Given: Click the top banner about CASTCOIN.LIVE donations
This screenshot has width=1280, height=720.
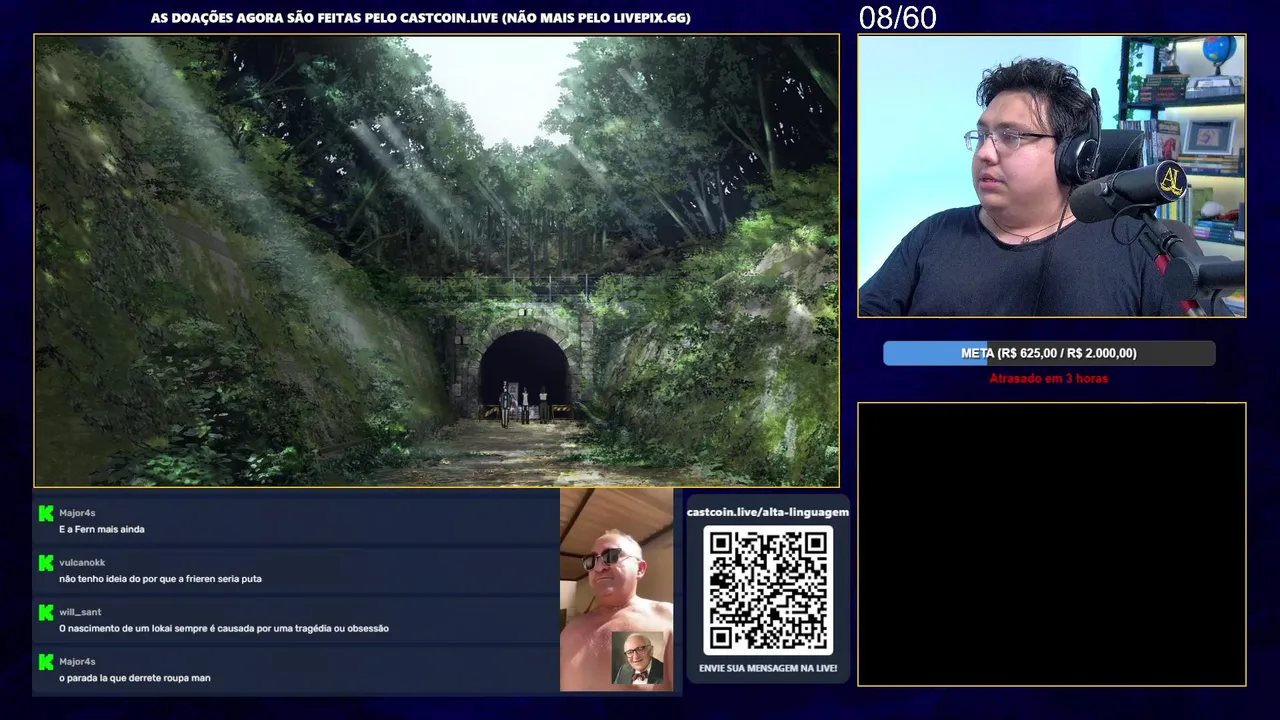Looking at the screenshot, I should (420, 18).
